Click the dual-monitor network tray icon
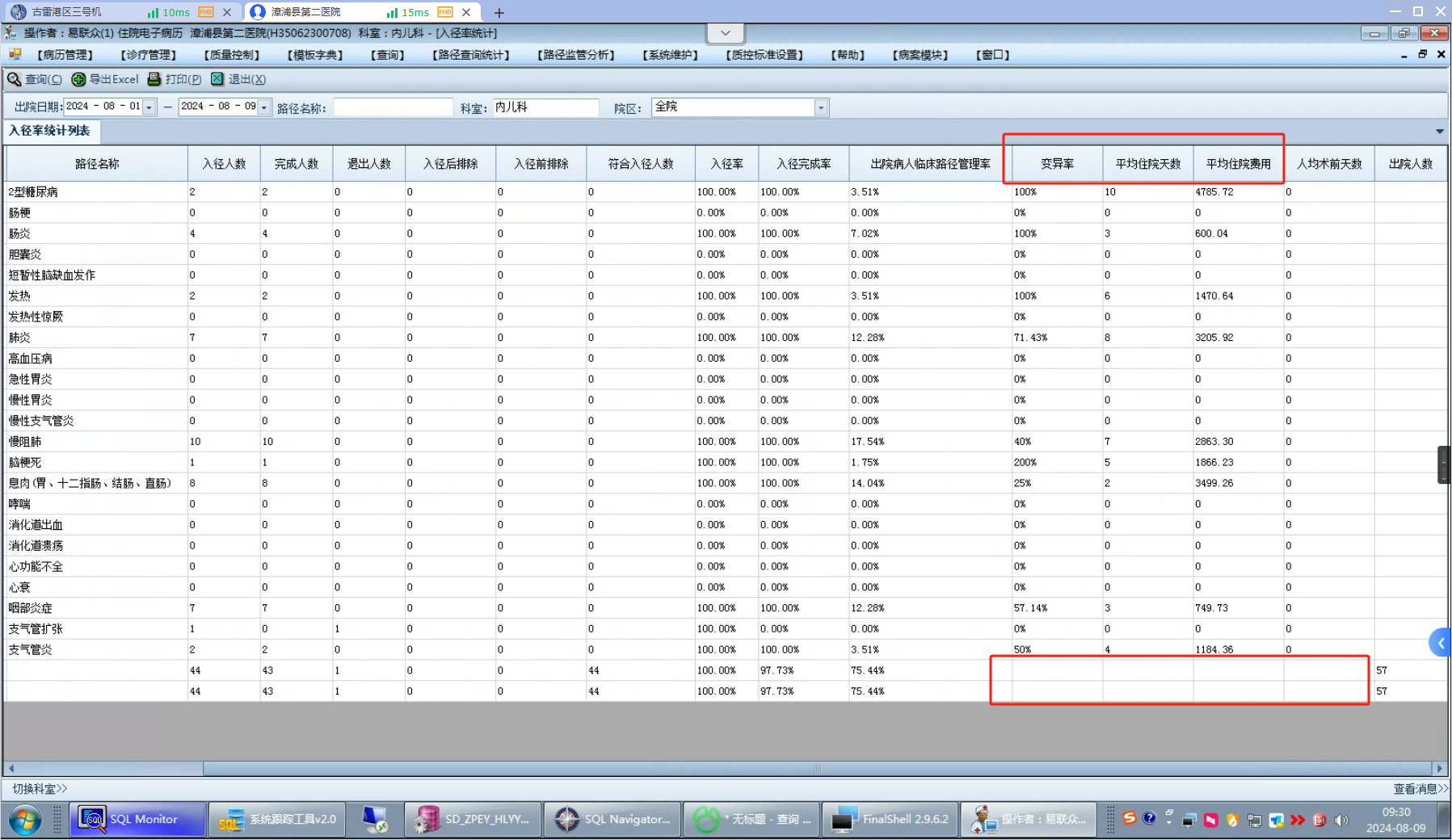This screenshot has height=840, width=1452. pyautogui.click(x=1189, y=821)
